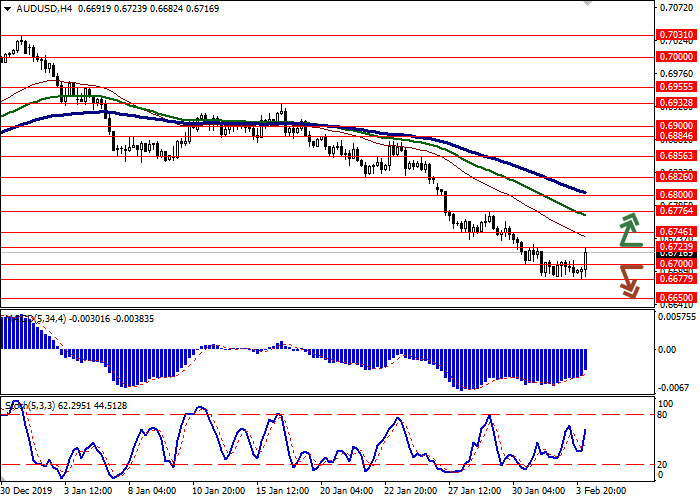
Task: Click the 0.68563 red price label
Action: (x=673, y=157)
